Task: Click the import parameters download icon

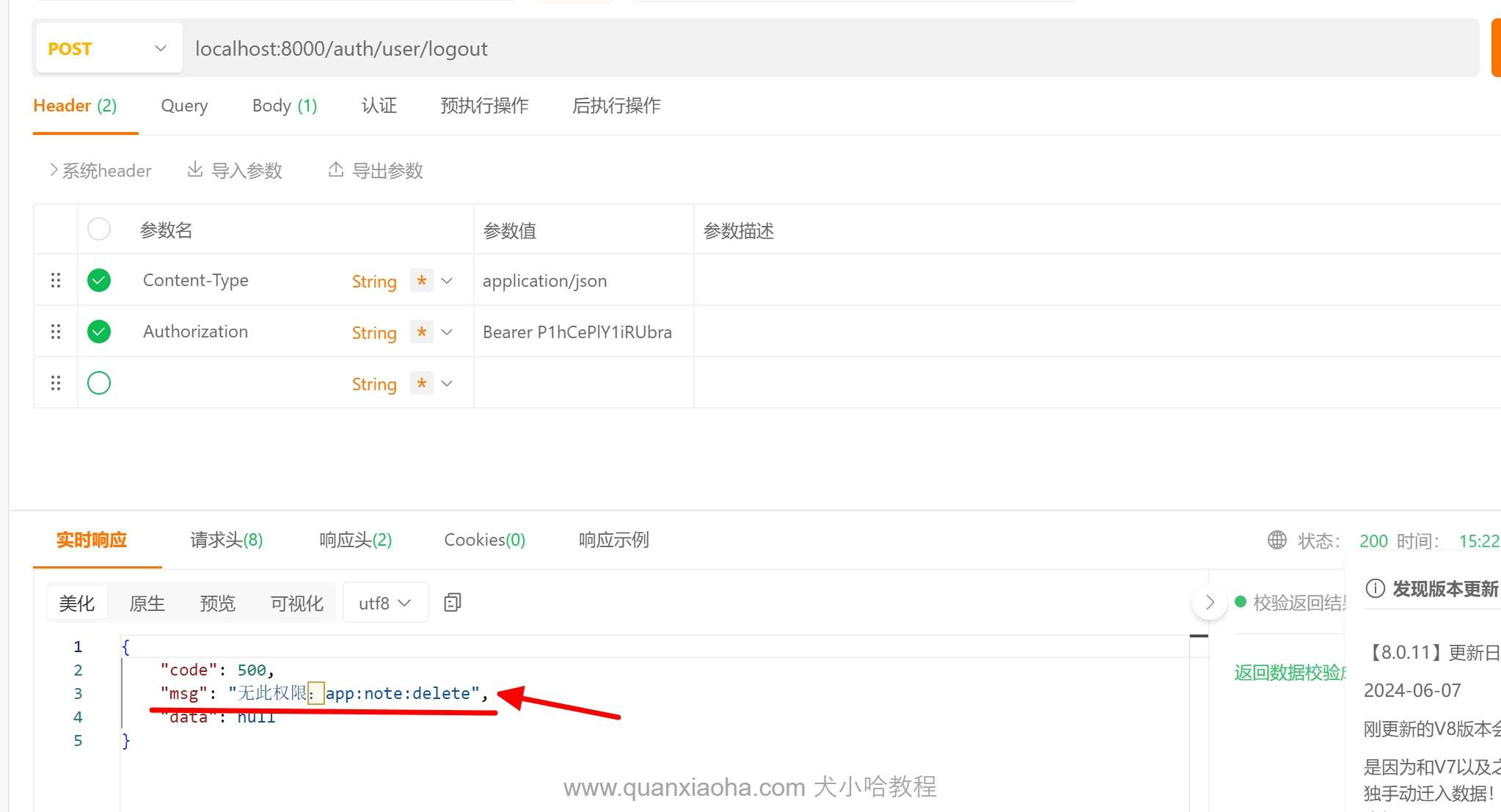Action: point(195,170)
